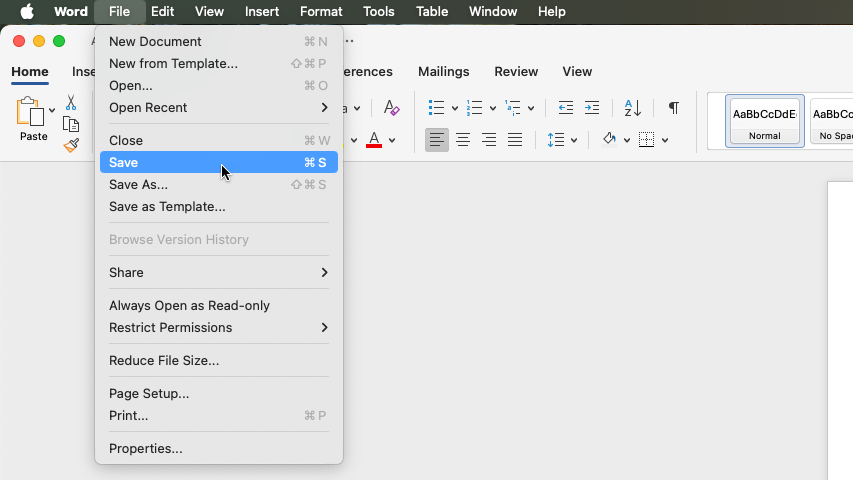Apply the Normal style thumbnail
This screenshot has height=480, width=853.
tap(764, 121)
